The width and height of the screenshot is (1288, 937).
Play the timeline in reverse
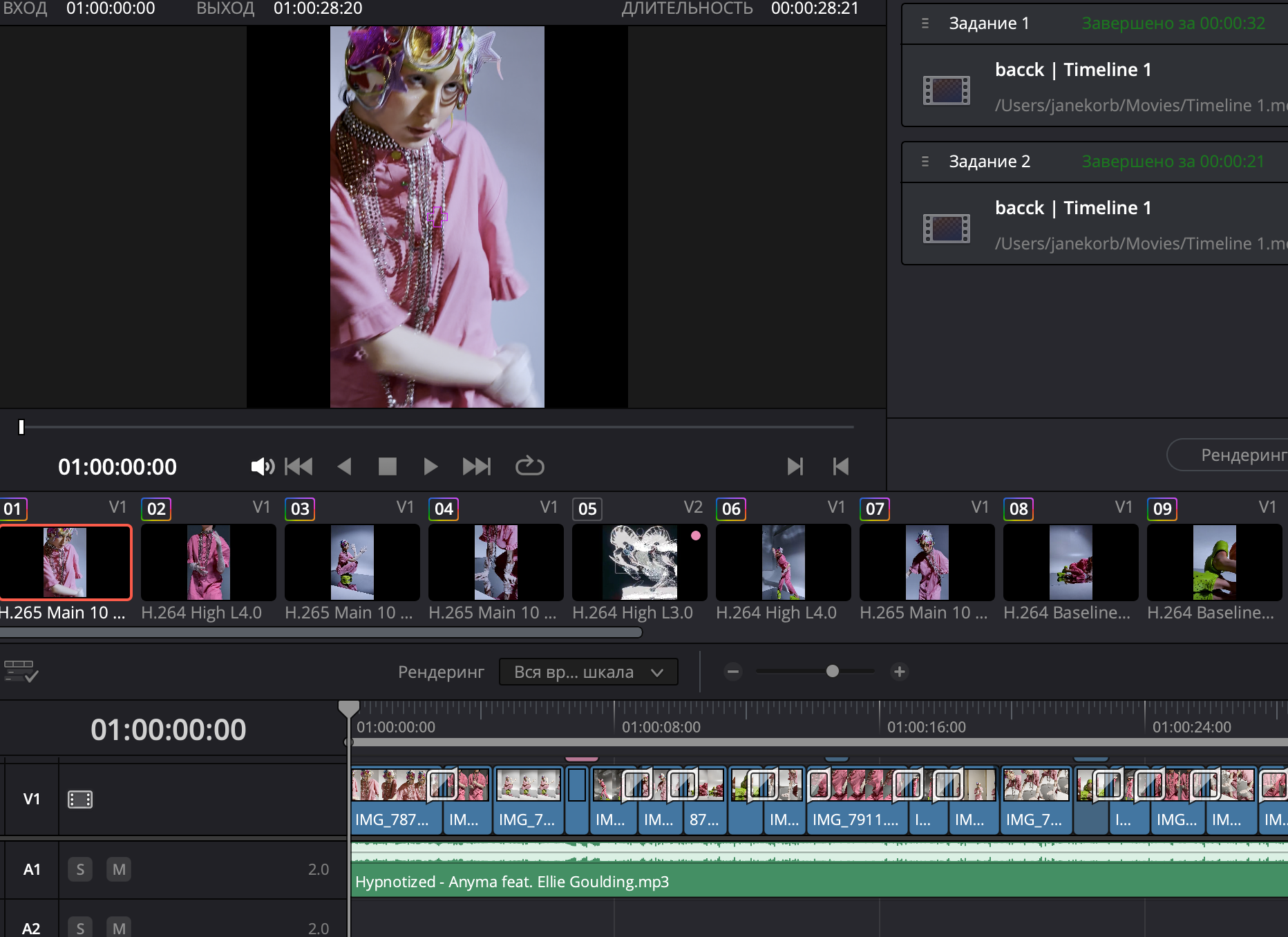344,466
